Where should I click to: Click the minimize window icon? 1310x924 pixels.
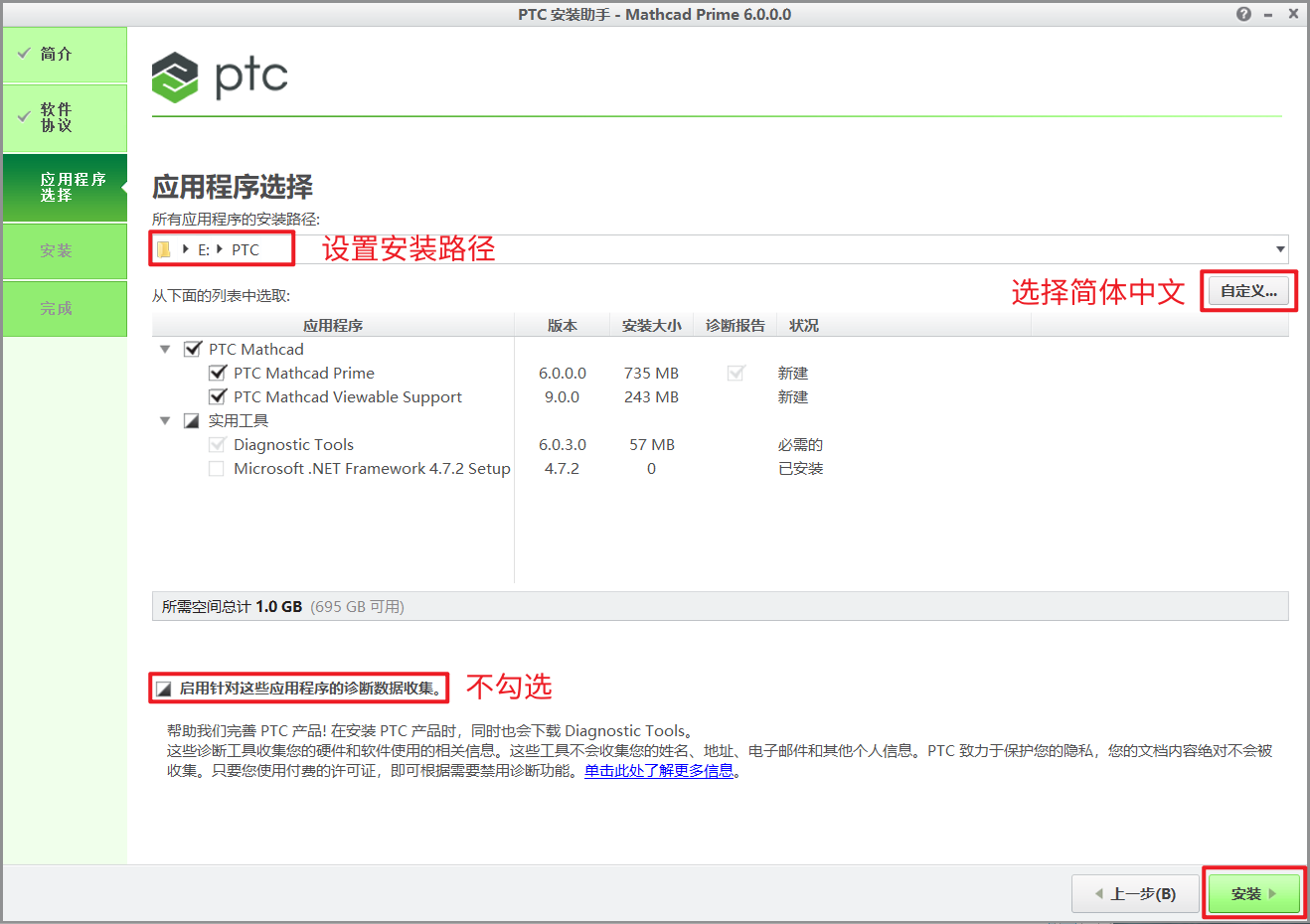1268,15
